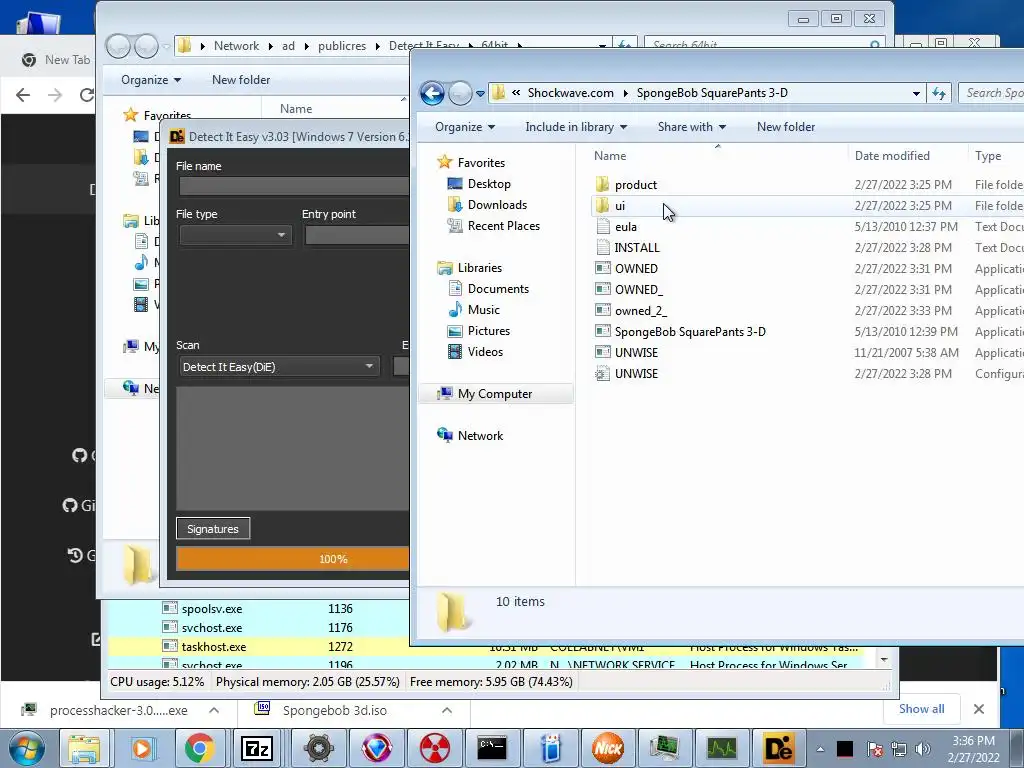Select Downloads in Favorites navigation pane
The image size is (1024, 768).
tap(497, 205)
